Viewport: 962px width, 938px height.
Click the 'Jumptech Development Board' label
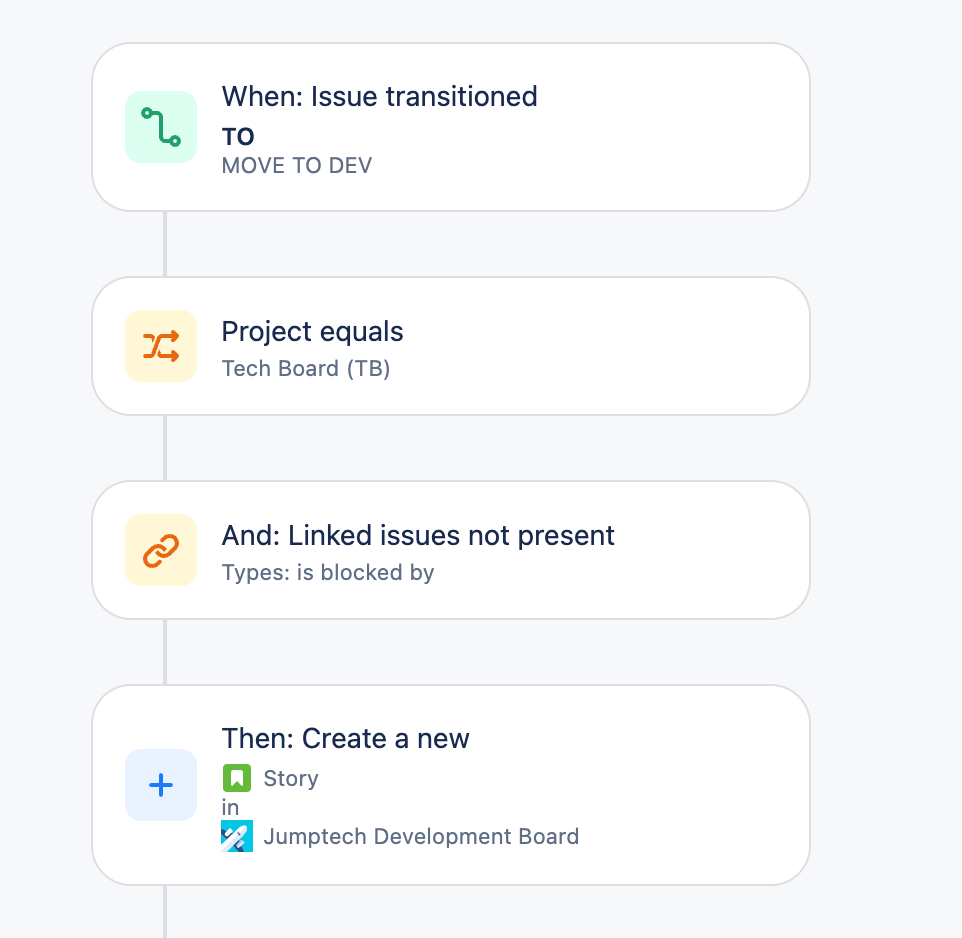point(421,836)
